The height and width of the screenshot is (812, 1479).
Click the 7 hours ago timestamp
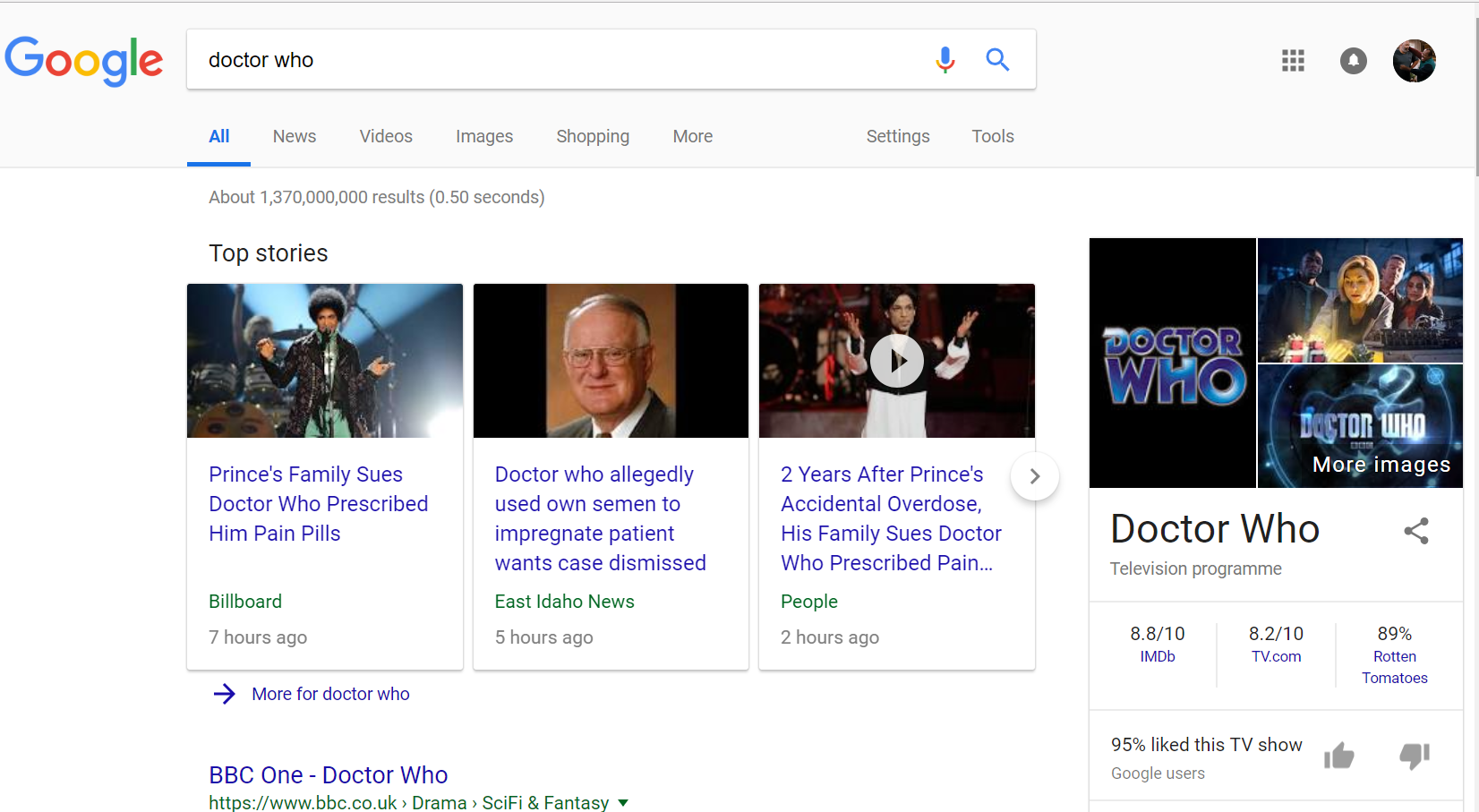pyautogui.click(x=258, y=637)
